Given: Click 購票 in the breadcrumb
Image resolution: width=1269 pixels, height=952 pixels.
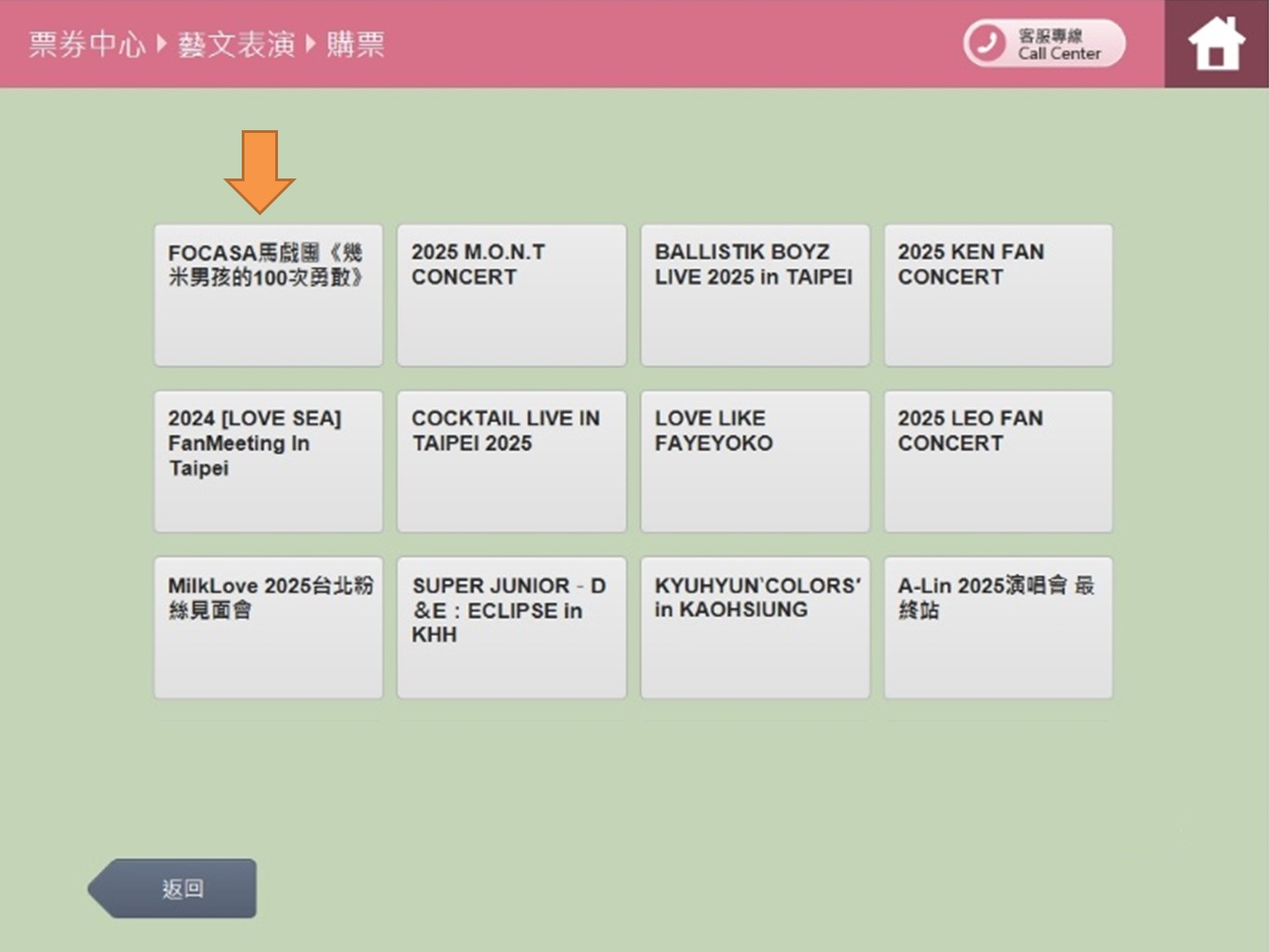Looking at the screenshot, I should pyautogui.click(x=355, y=44).
